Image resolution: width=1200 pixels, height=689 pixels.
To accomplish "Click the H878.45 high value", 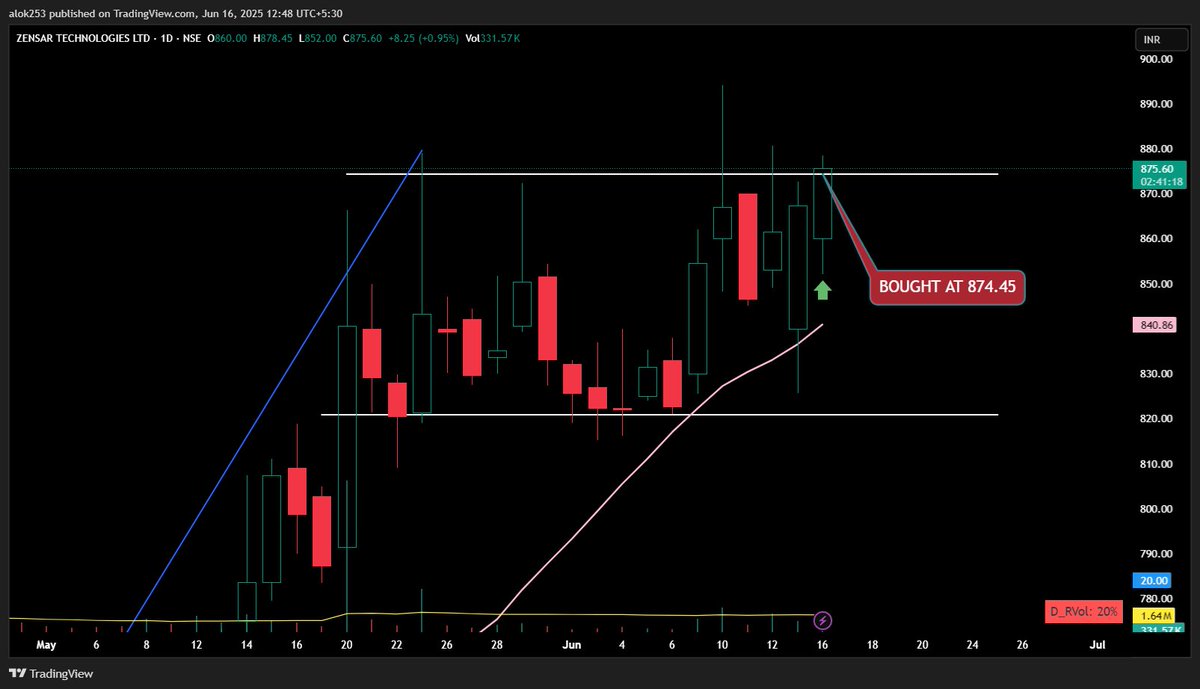I will click(x=274, y=38).
